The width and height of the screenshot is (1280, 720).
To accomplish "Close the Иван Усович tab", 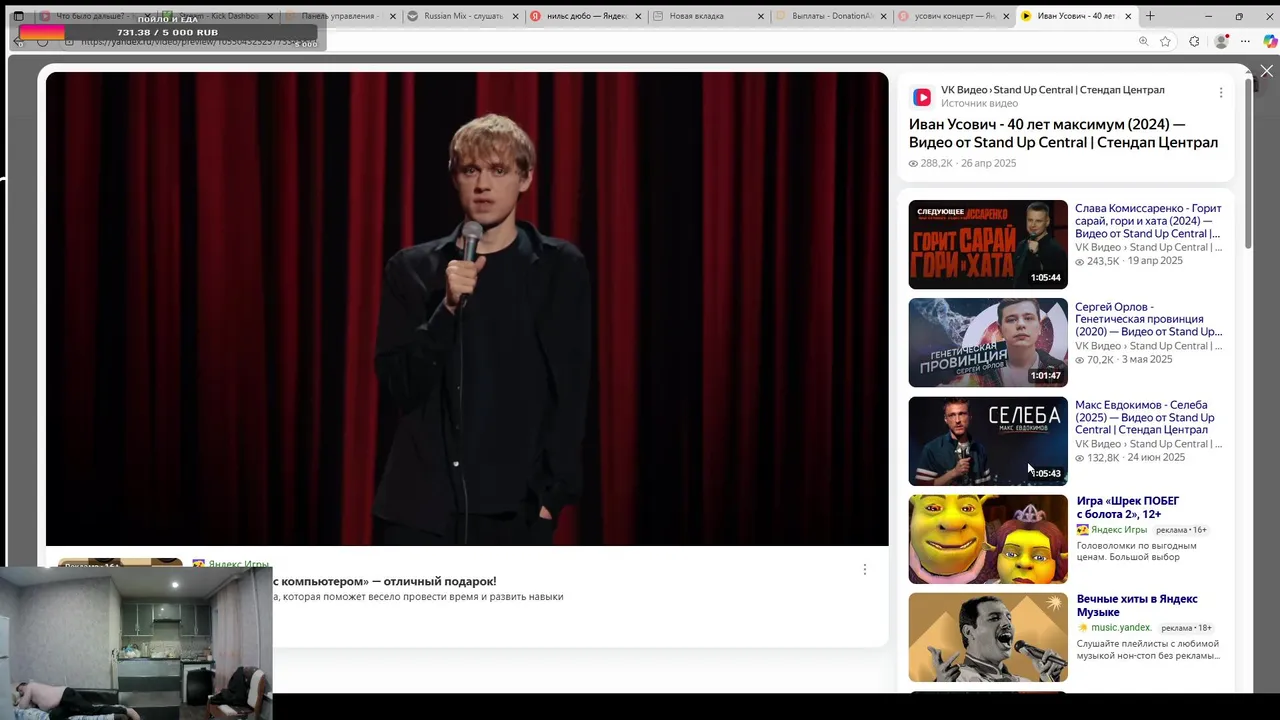I will pos(1128,16).
